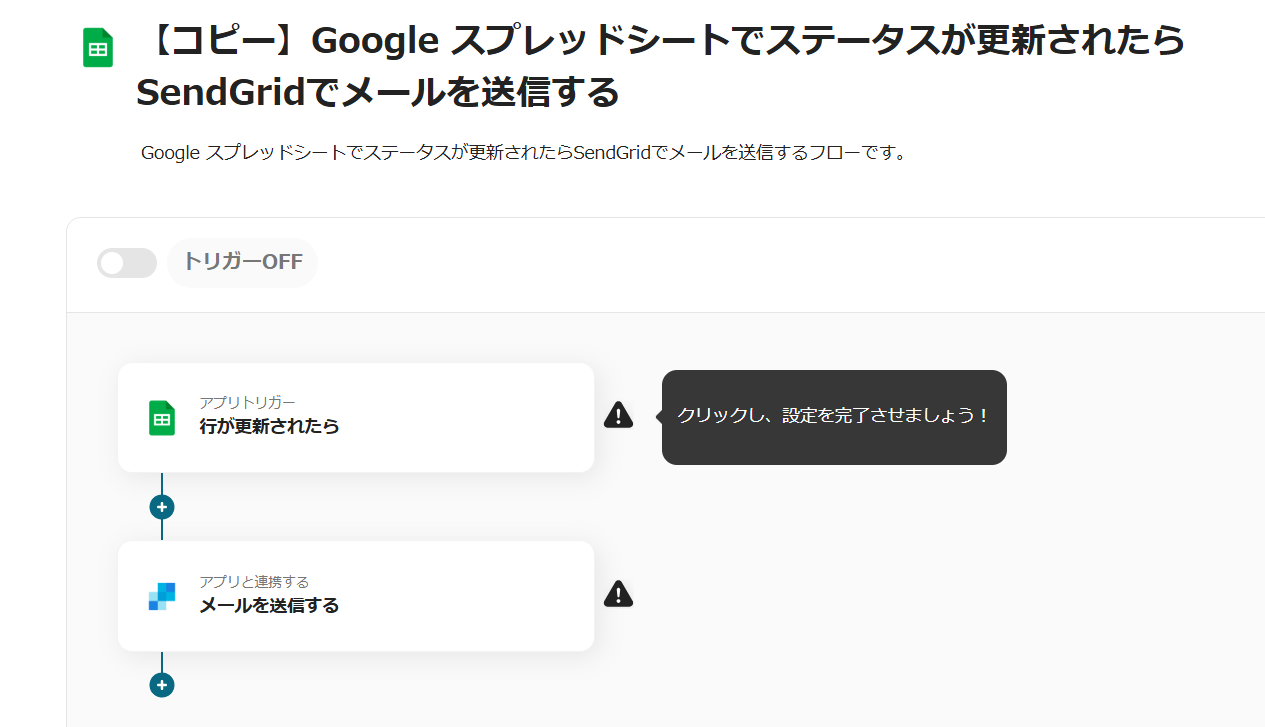Select the 行が更新されたら step title text
This screenshot has height=727, width=1265.
[269, 426]
